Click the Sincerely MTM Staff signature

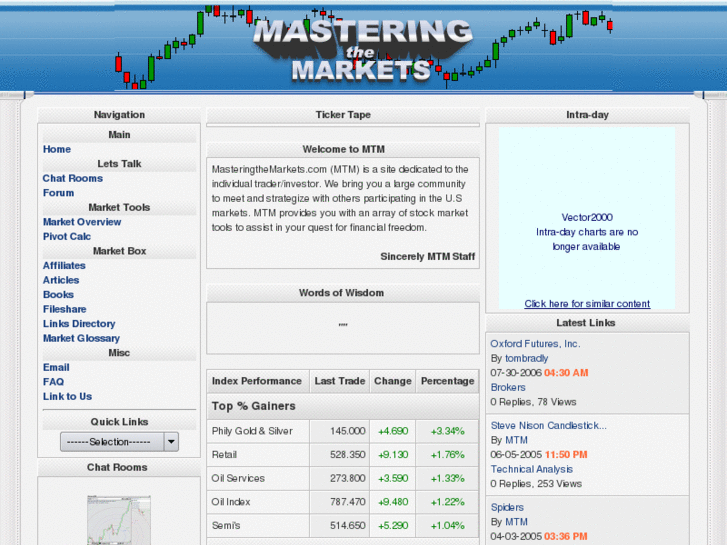click(x=428, y=257)
